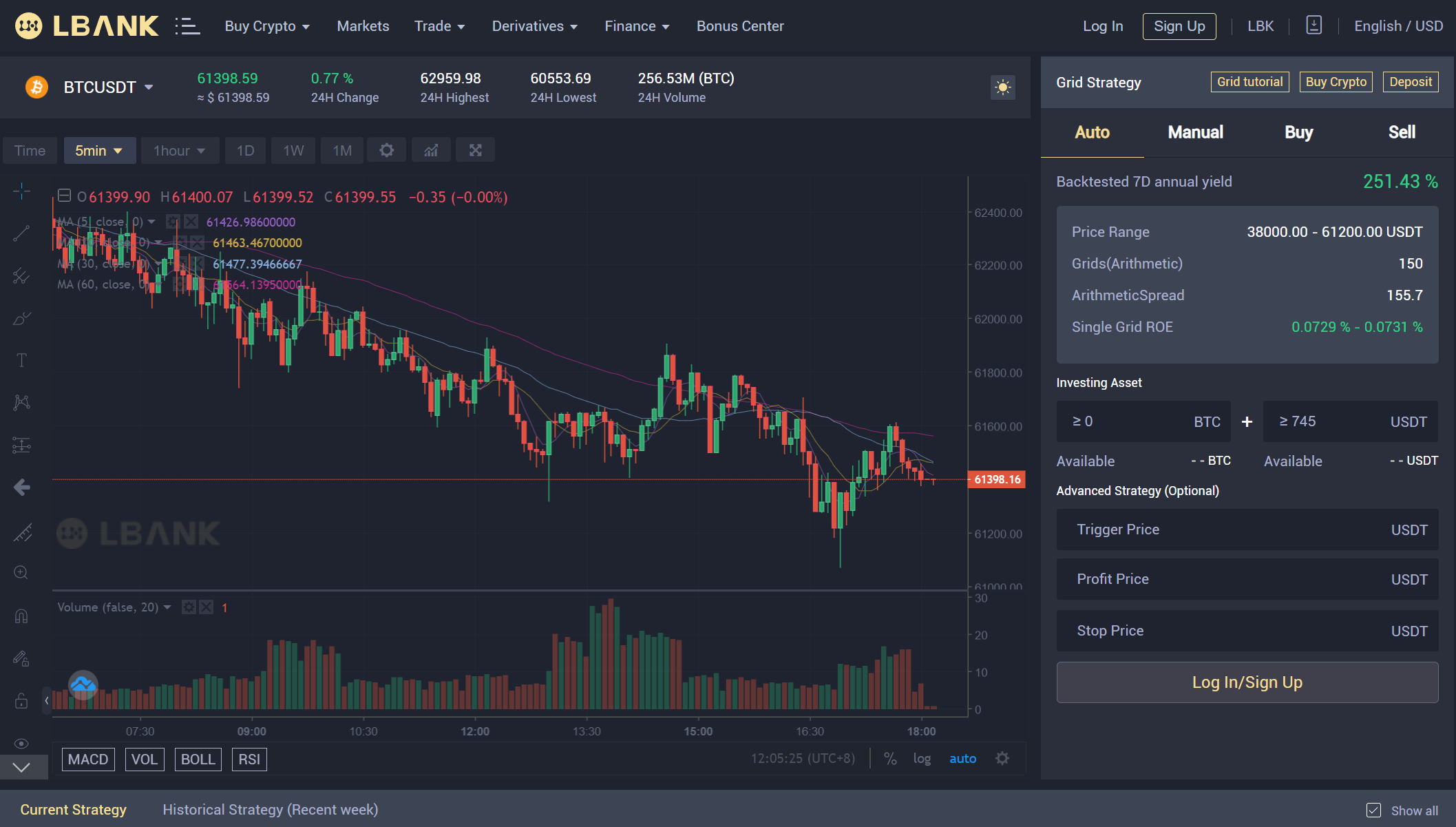Open bottom-right chart settings gear

point(1002,758)
